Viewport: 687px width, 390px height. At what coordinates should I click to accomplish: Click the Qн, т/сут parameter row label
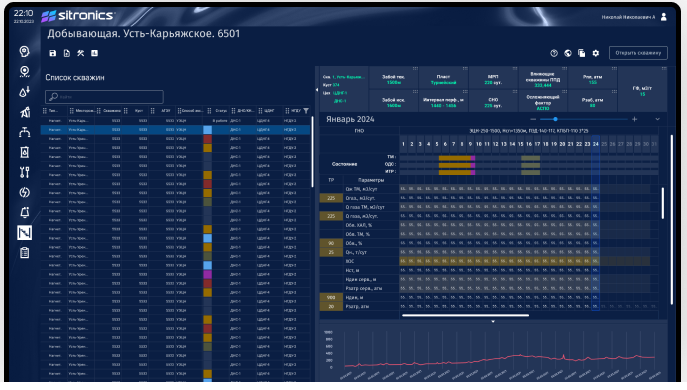(x=356, y=252)
